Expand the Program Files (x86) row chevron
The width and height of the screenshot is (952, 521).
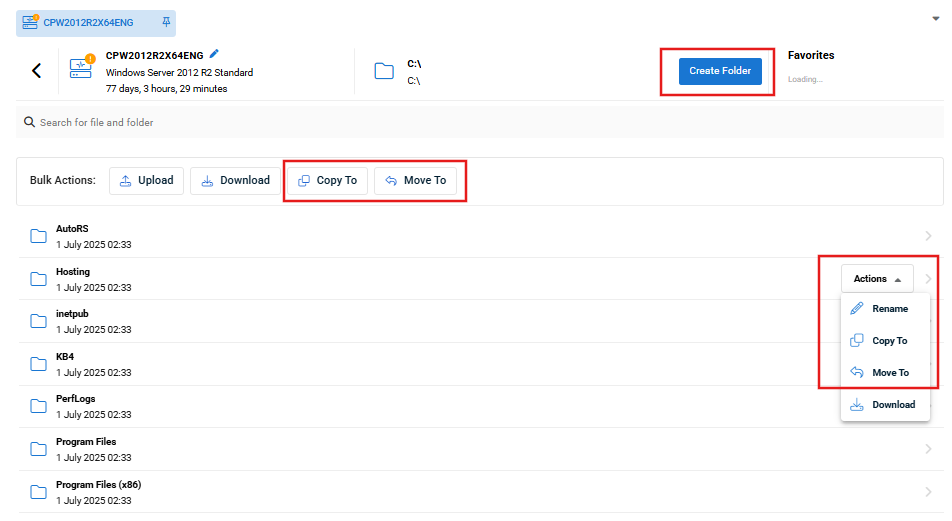tap(928, 492)
